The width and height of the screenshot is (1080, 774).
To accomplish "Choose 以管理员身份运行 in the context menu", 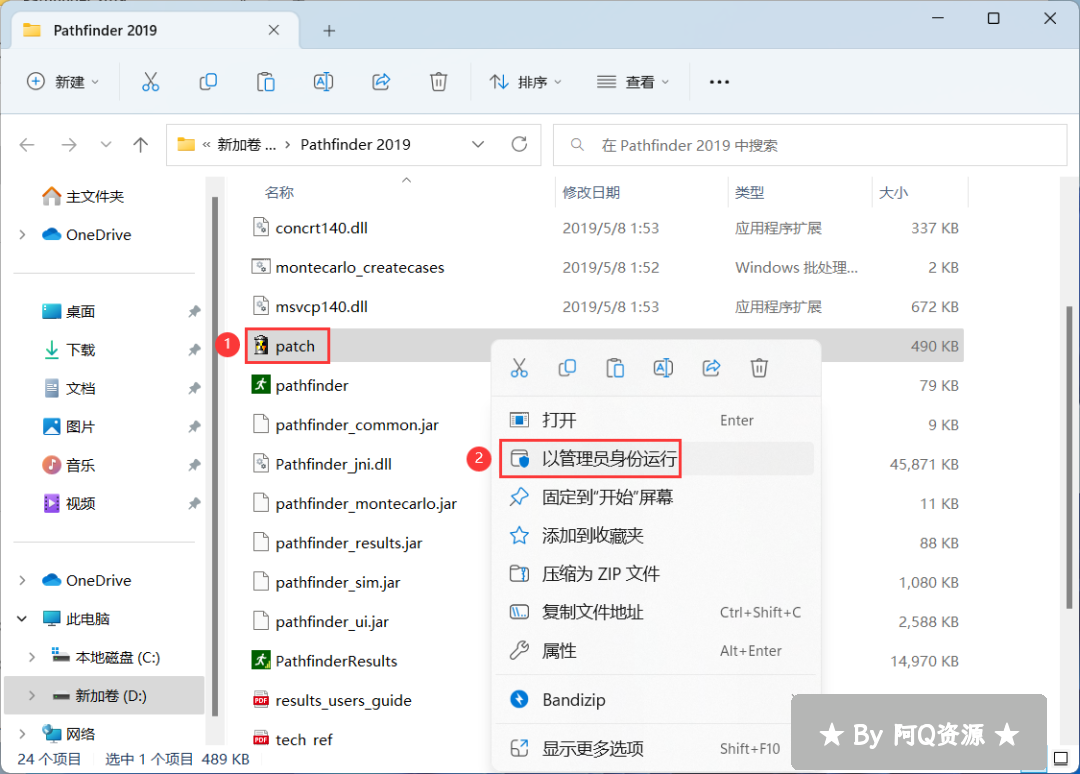I will tap(654, 459).
